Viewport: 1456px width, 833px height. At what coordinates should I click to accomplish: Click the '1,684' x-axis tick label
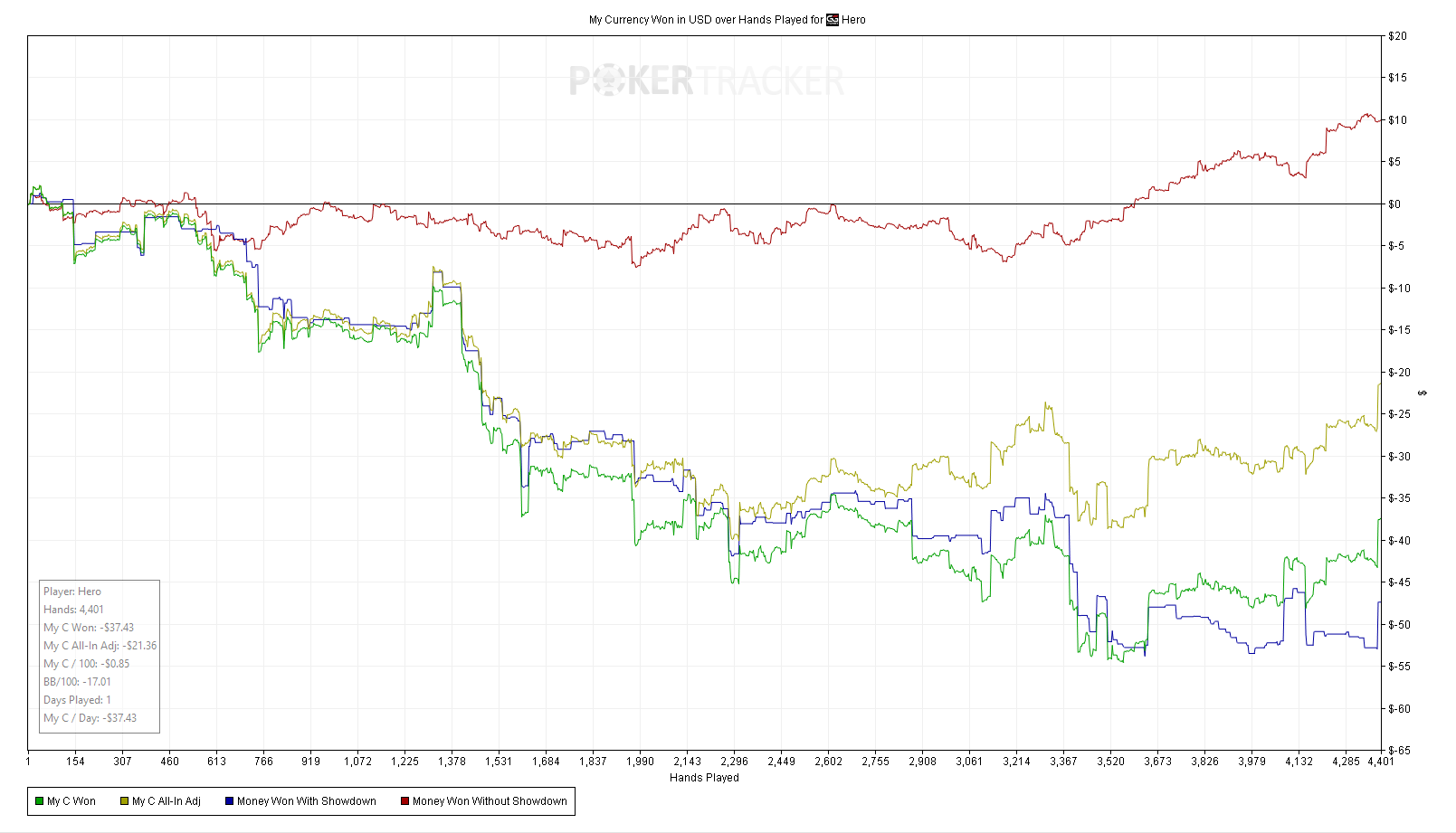tap(546, 762)
